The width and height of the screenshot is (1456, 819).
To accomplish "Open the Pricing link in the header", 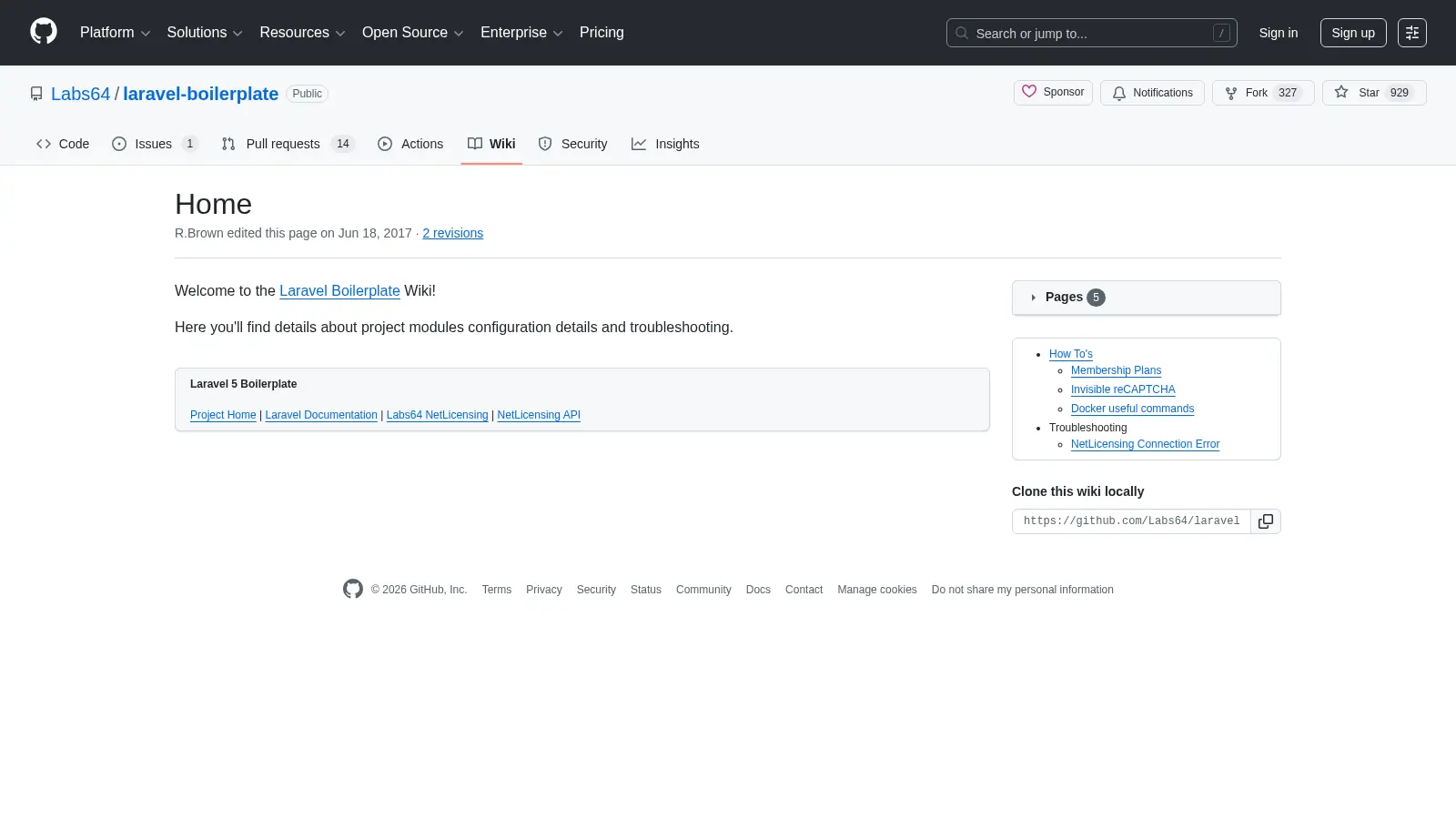I will (602, 33).
